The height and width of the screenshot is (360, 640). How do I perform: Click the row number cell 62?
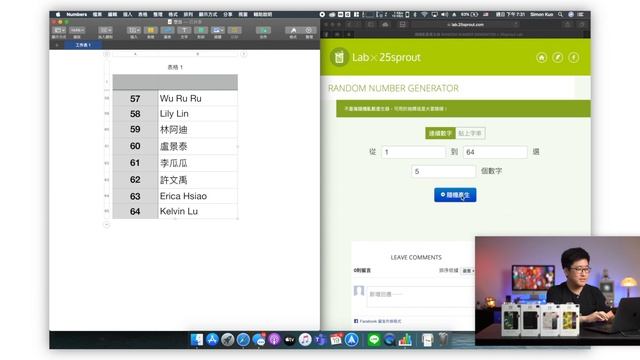(136, 180)
